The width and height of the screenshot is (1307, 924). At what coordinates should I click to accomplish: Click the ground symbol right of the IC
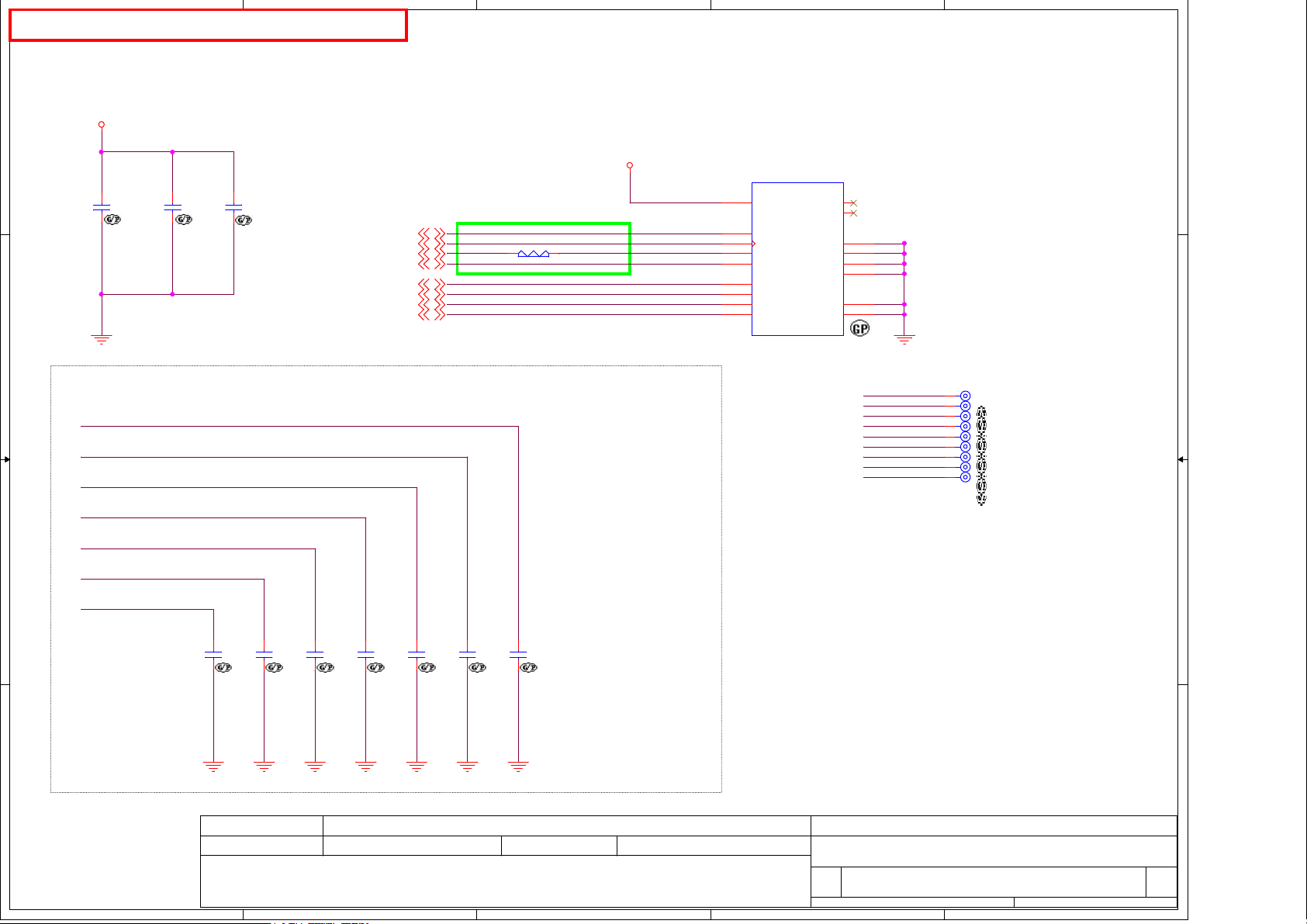(904, 339)
